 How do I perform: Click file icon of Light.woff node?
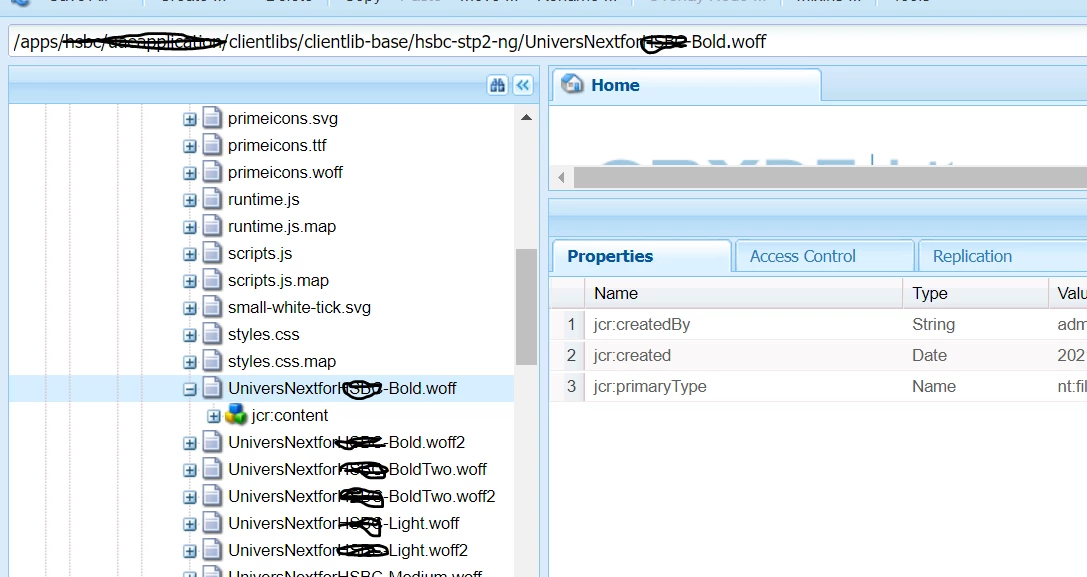[x=212, y=524]
